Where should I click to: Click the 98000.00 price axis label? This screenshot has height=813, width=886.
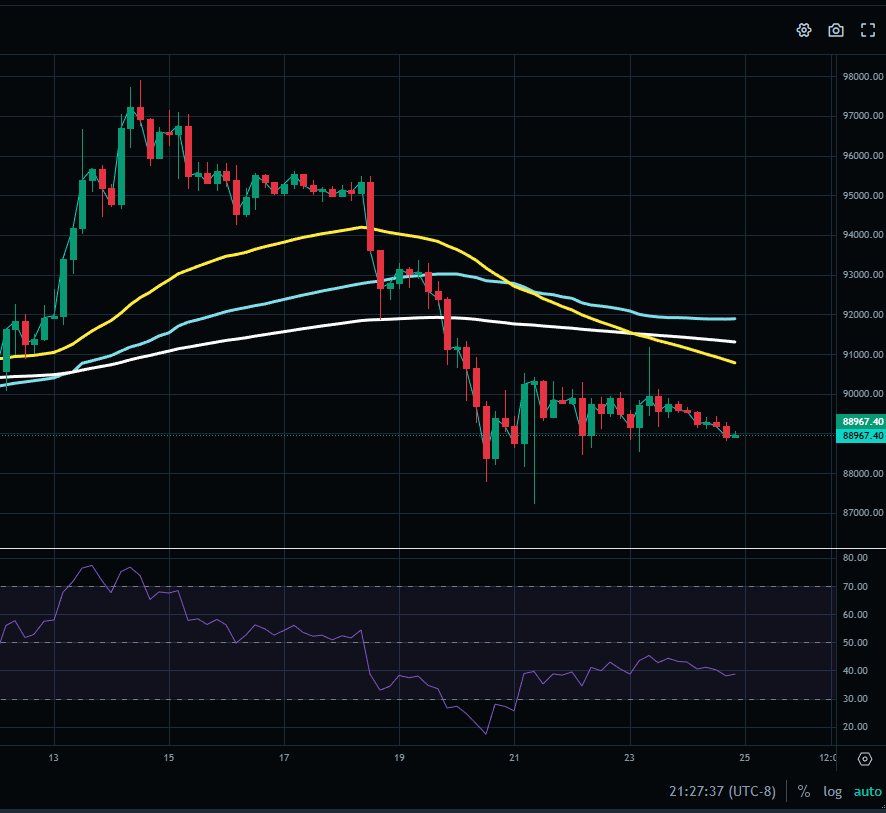coord(863,76)
